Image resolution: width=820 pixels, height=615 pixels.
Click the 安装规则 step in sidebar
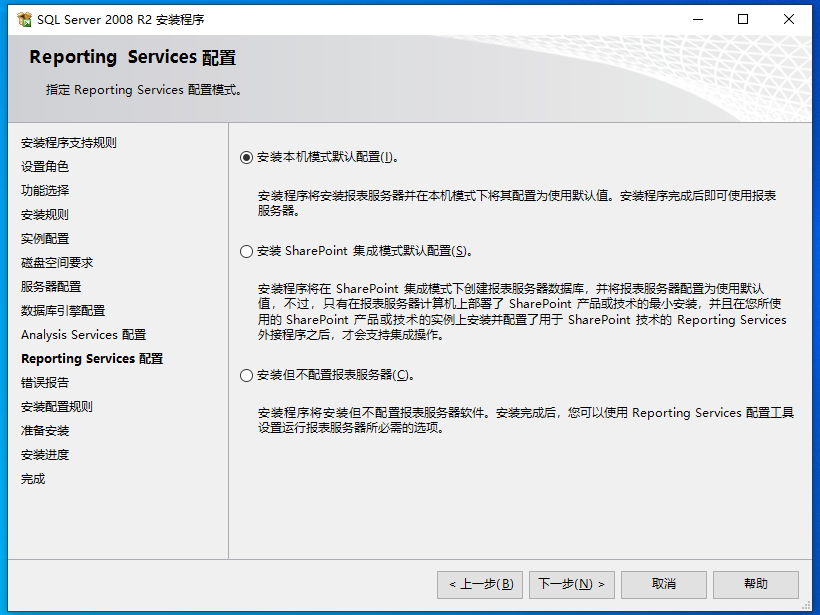coord(45,215)
